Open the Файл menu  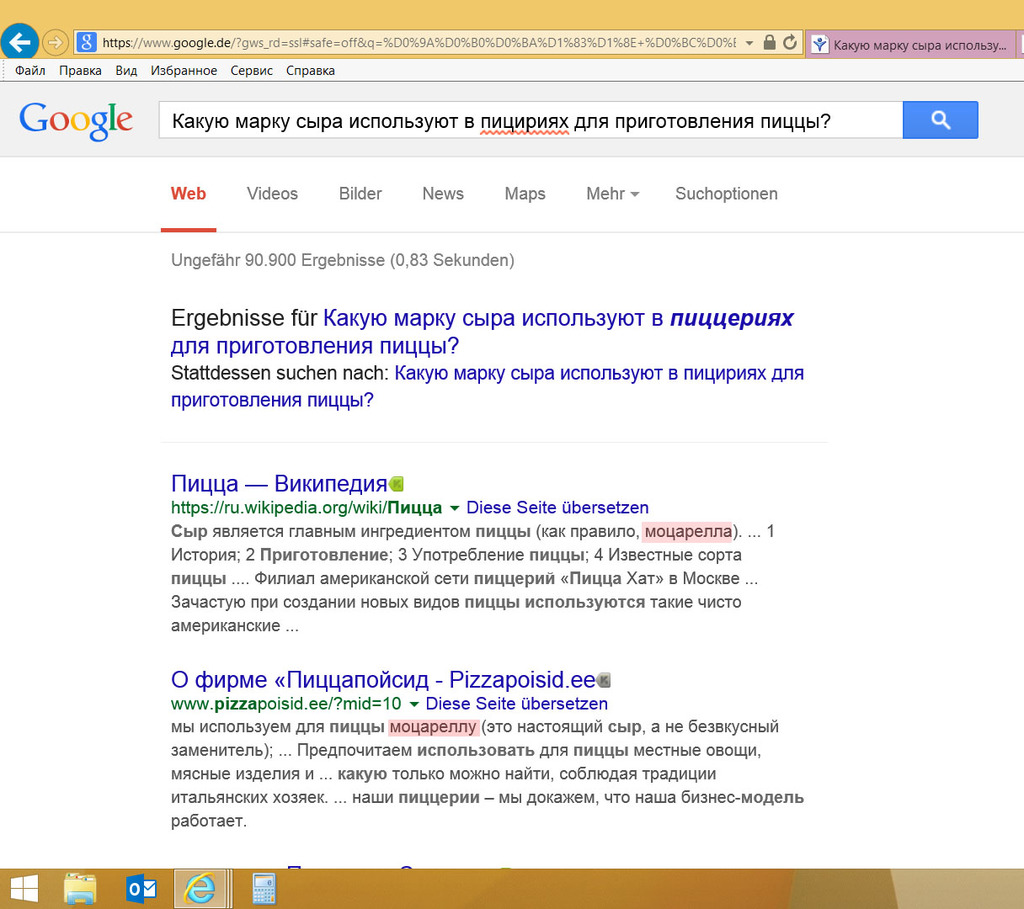30,71
